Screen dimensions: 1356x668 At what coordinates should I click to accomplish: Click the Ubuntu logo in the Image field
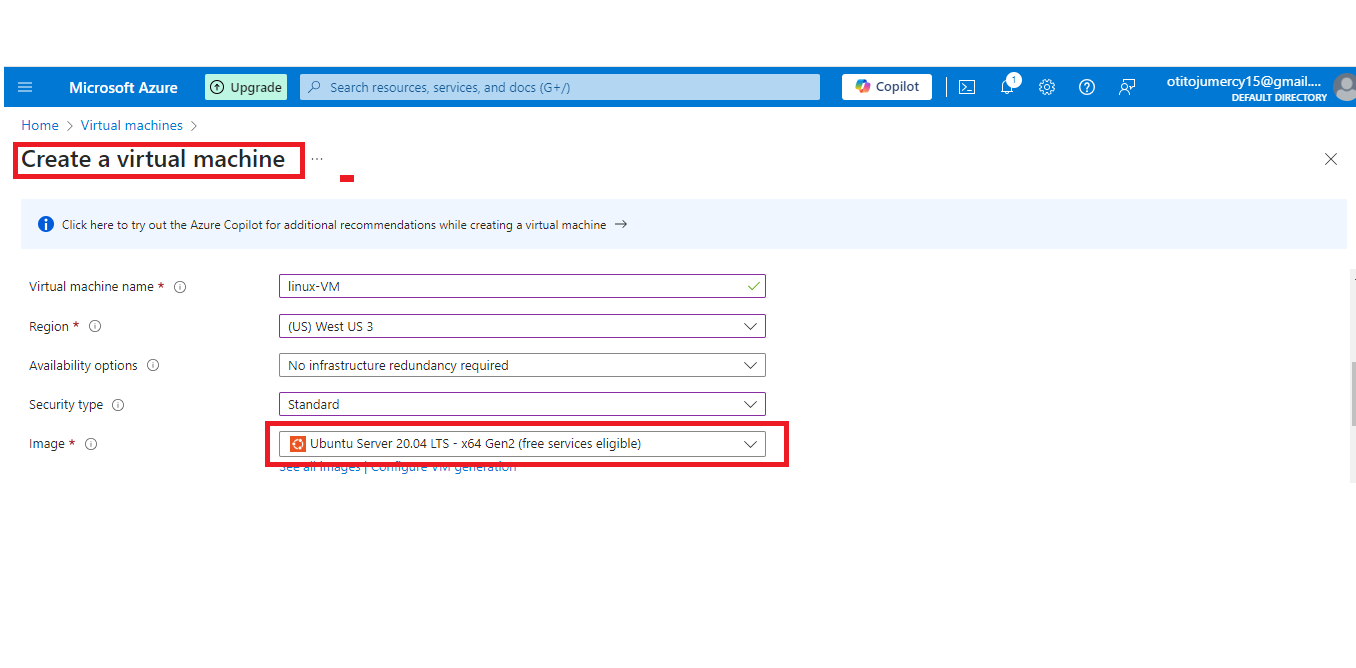[x=297, y=444]
